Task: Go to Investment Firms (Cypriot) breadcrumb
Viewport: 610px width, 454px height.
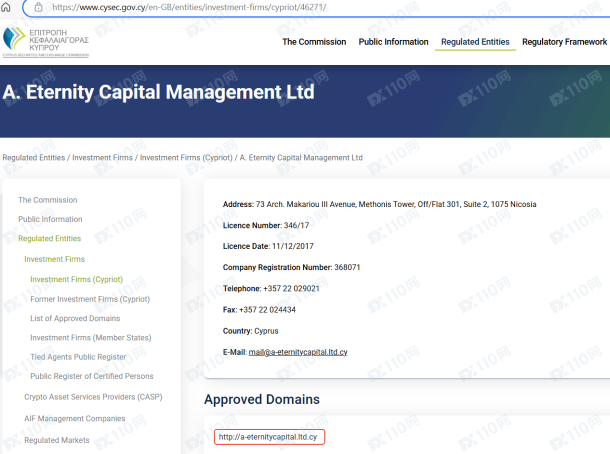Action: pyautogui.click(x=186, y=158)
